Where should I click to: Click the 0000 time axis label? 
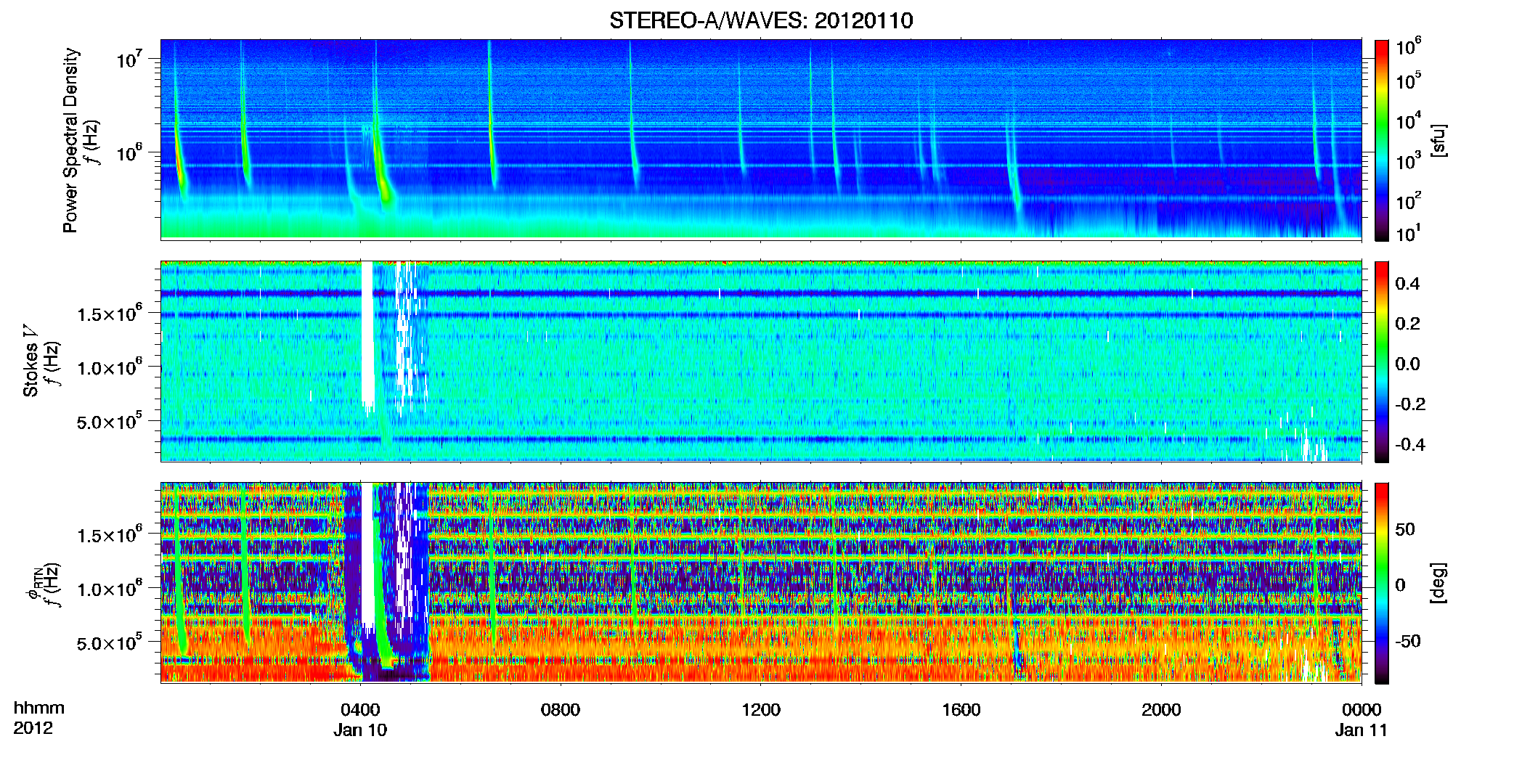pyautogui.click(x=1362, y=709)
